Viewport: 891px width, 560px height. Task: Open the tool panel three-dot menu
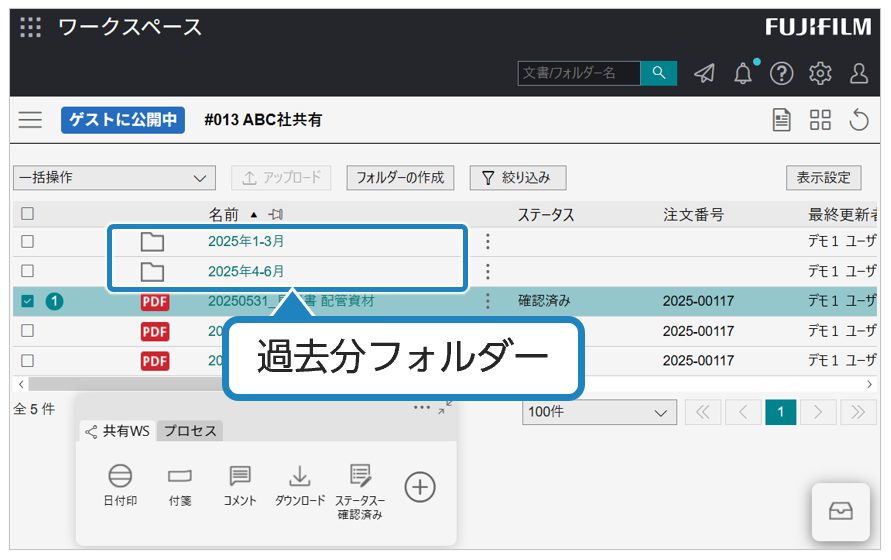point(422,408)
